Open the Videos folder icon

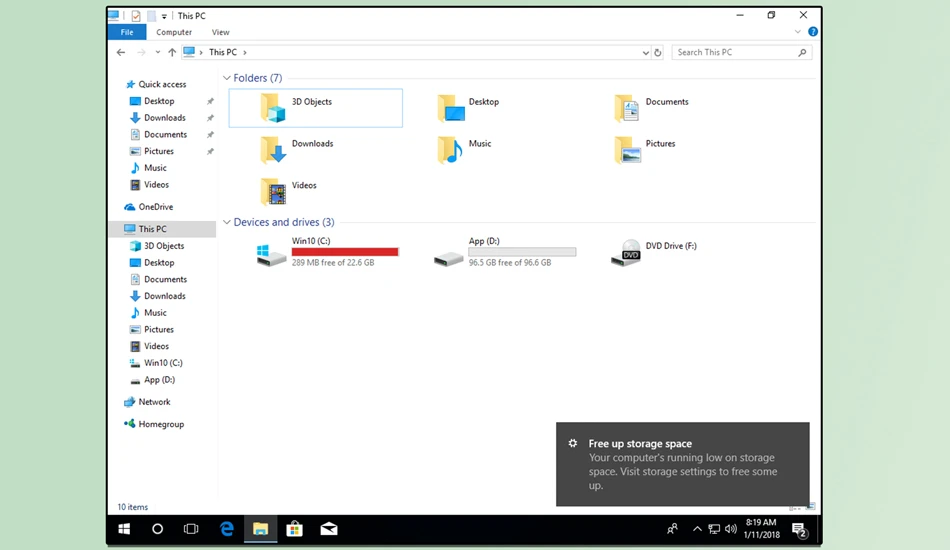273,192
